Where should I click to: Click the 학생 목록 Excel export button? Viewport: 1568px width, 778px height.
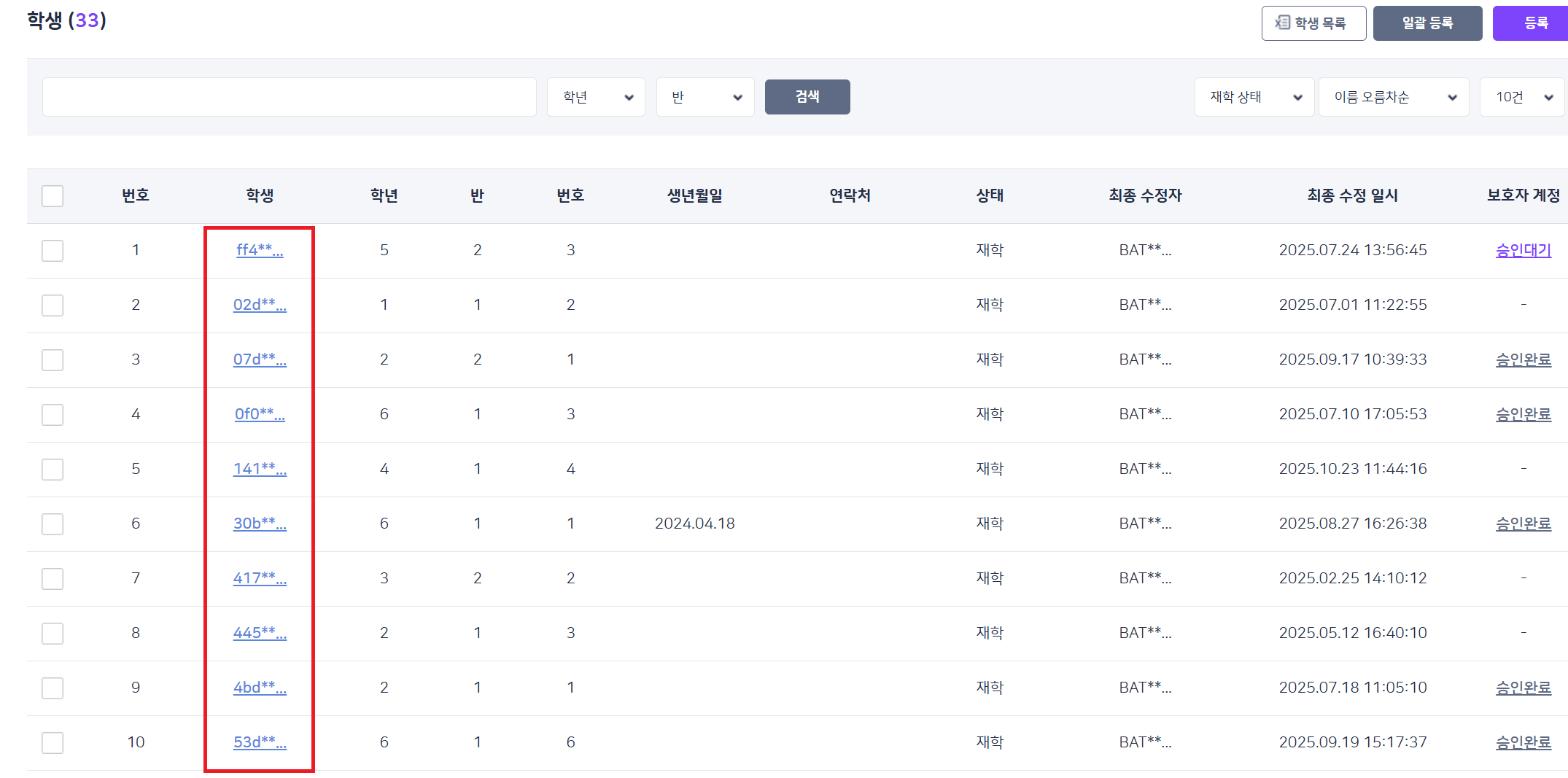[1313, 23]
